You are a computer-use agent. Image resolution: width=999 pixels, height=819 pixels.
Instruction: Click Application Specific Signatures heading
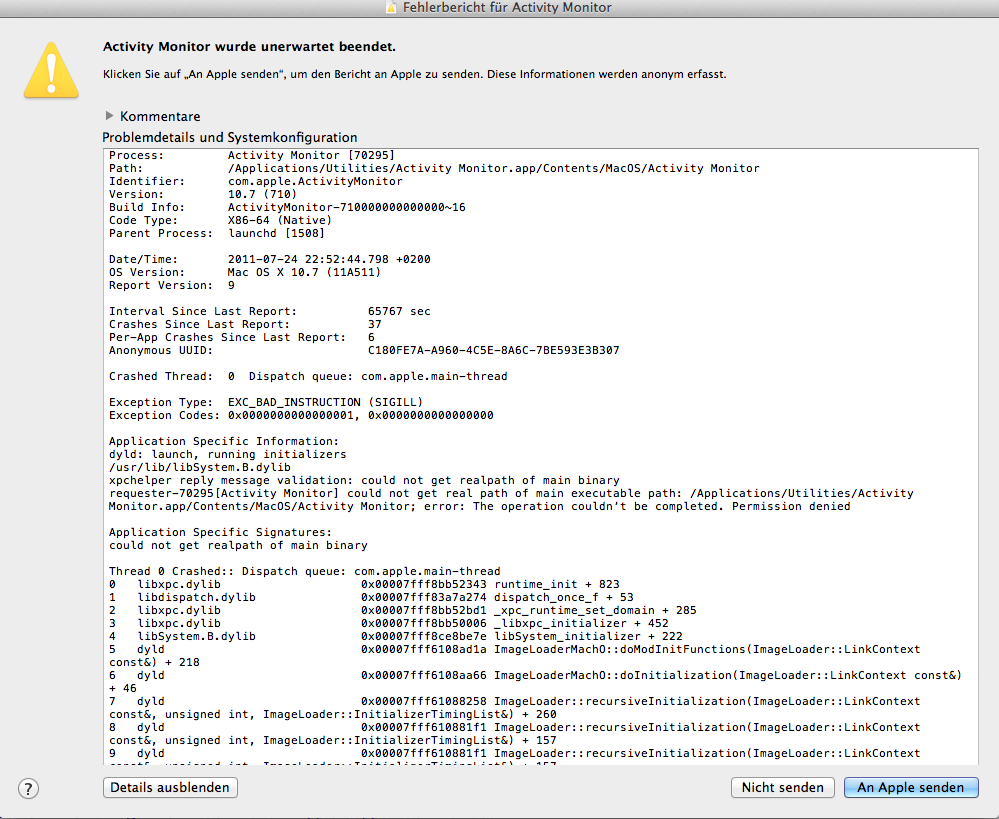point(220,532)
